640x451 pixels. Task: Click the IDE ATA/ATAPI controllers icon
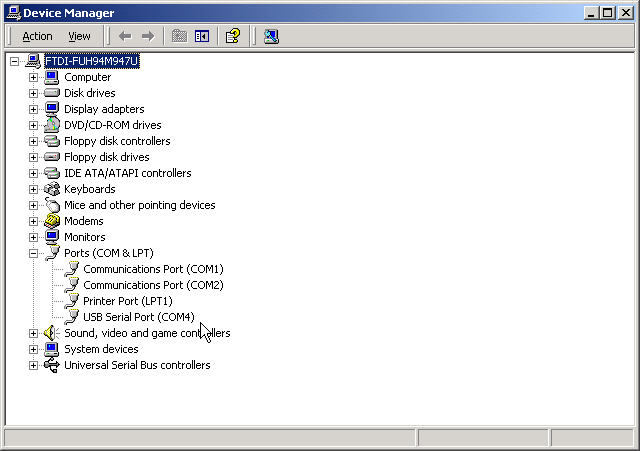coord(51,173)
